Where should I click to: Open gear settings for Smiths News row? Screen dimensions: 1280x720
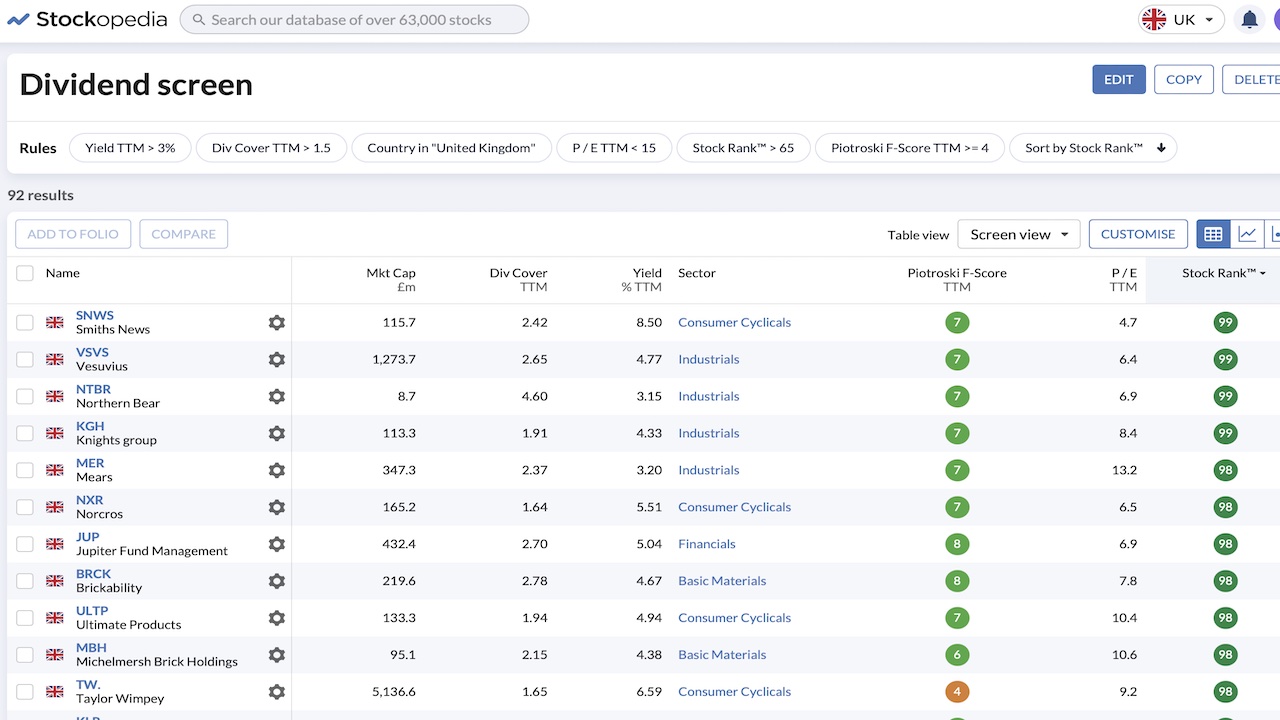(x=277, y=322)
